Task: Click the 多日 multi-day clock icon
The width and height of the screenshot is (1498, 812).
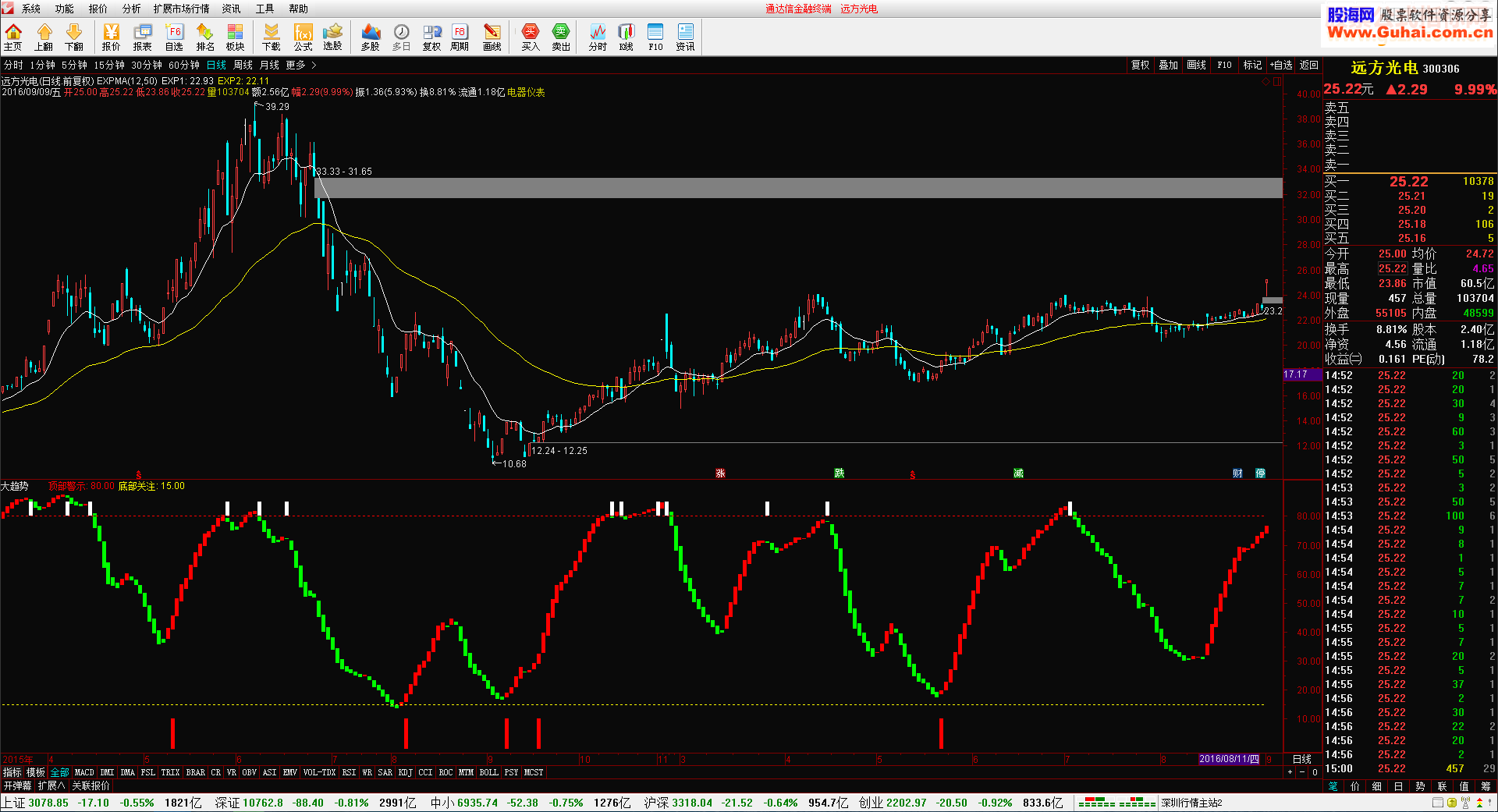Action: pos(401,37)
